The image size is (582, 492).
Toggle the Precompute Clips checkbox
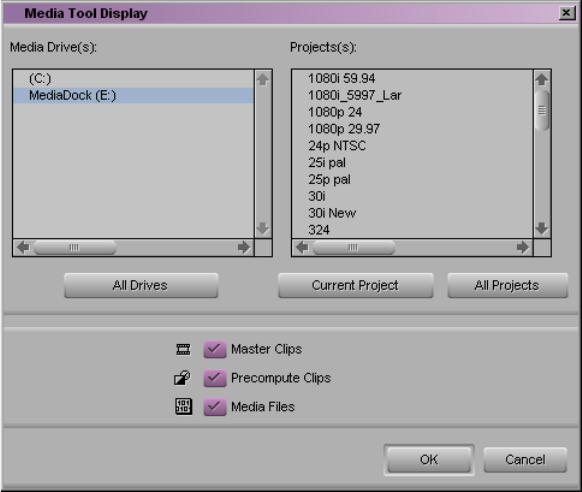click(215, 378)
